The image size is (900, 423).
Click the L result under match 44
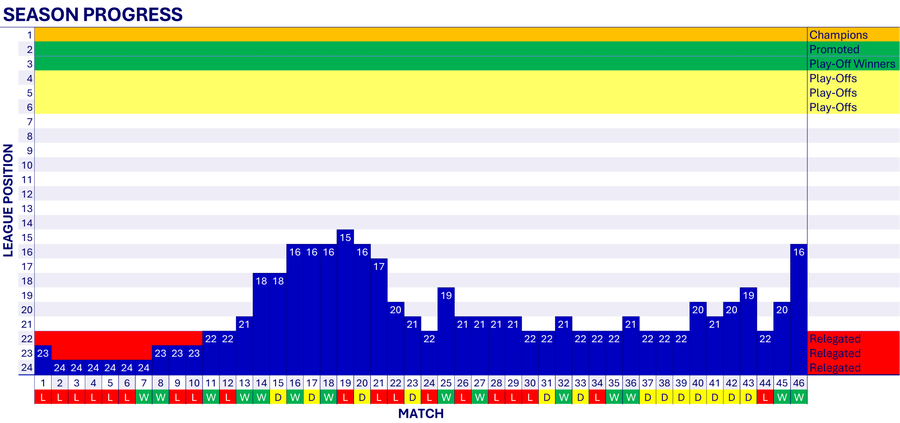[765, 397]
